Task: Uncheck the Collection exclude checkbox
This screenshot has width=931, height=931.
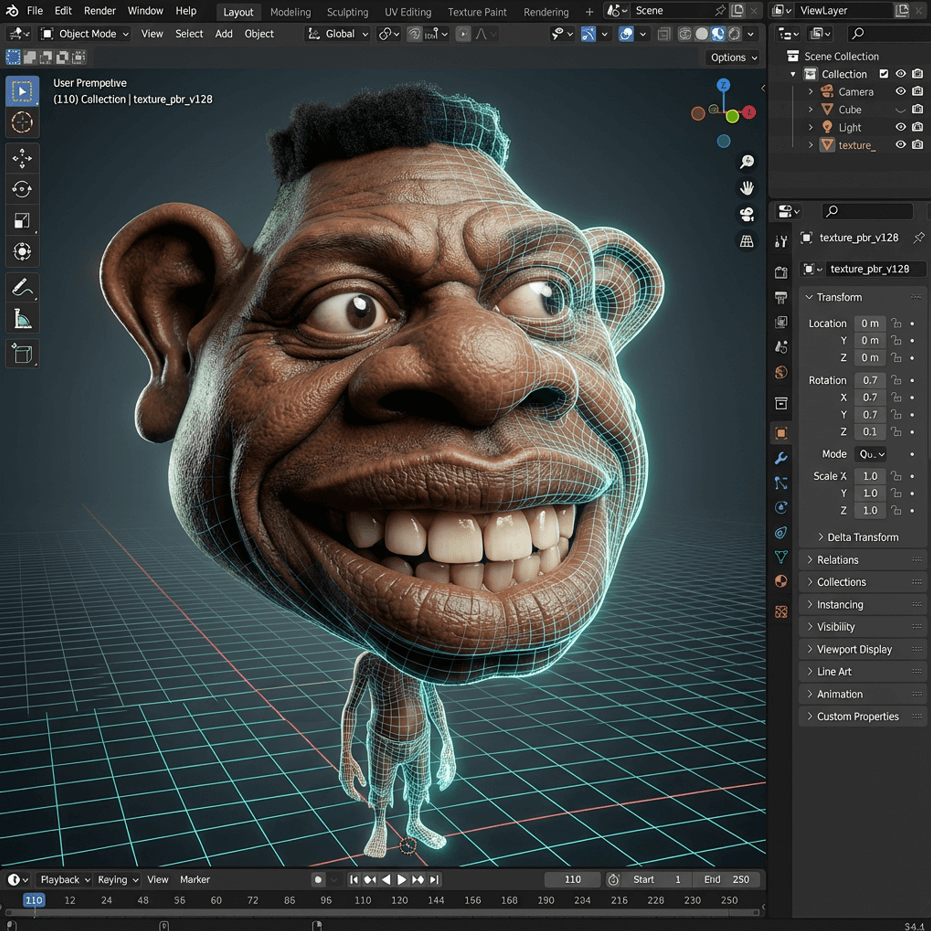Action: [x=883, y=74]
